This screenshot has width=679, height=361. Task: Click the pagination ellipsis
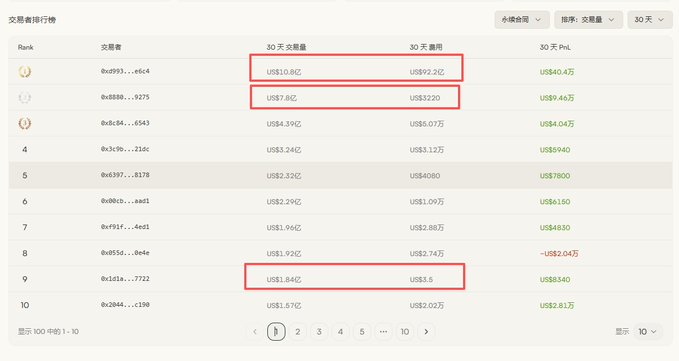pos(383,332)
